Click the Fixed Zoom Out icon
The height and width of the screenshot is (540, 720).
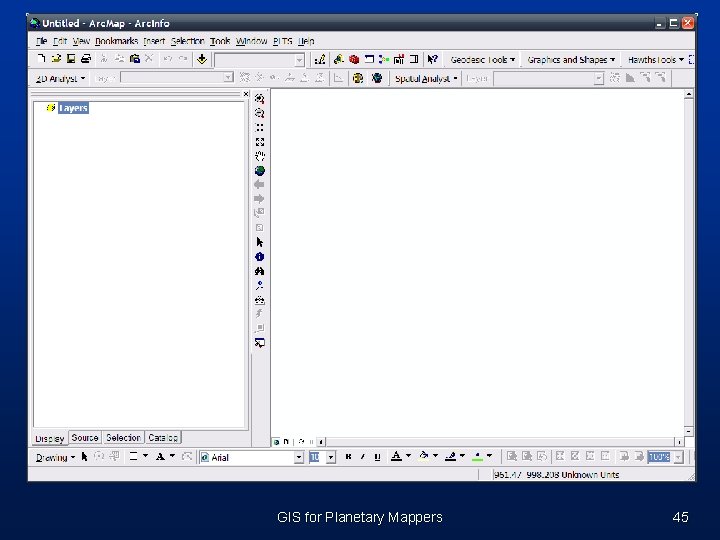(259, 142)
